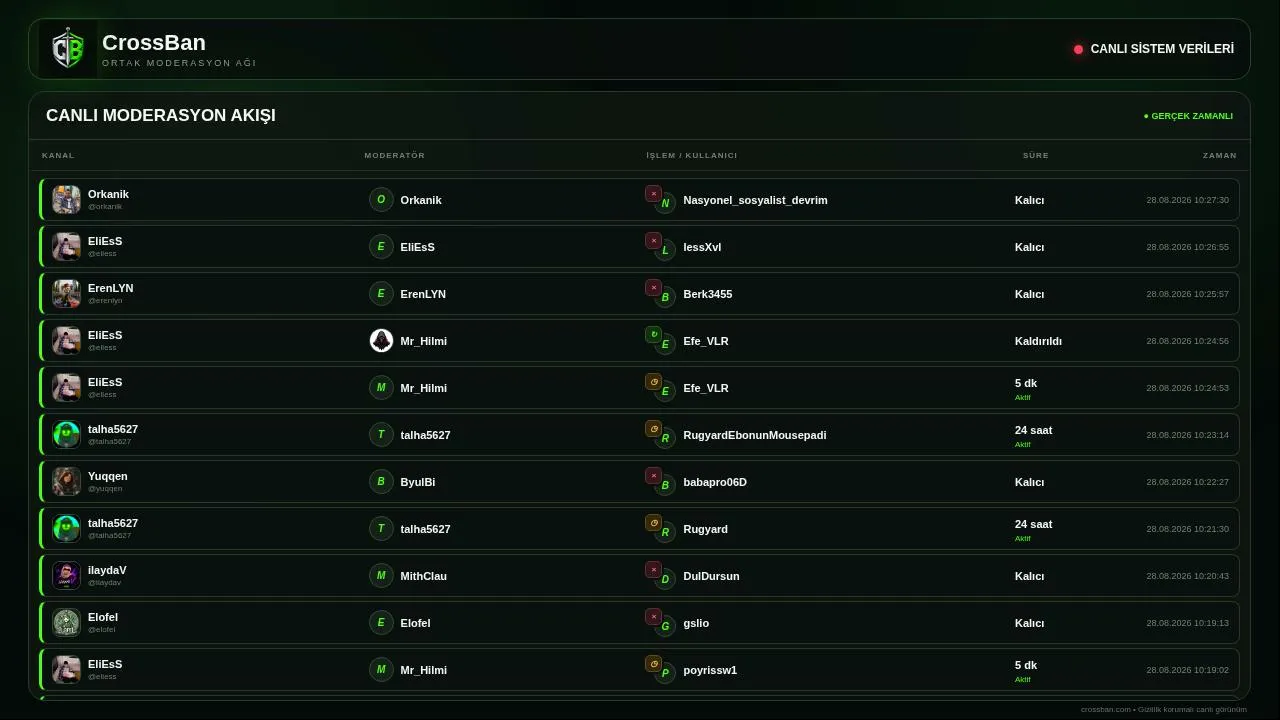Click the Elofel channel avatar
The height and width of the screenshot is (720, 1280).
(x=66, y=622)
